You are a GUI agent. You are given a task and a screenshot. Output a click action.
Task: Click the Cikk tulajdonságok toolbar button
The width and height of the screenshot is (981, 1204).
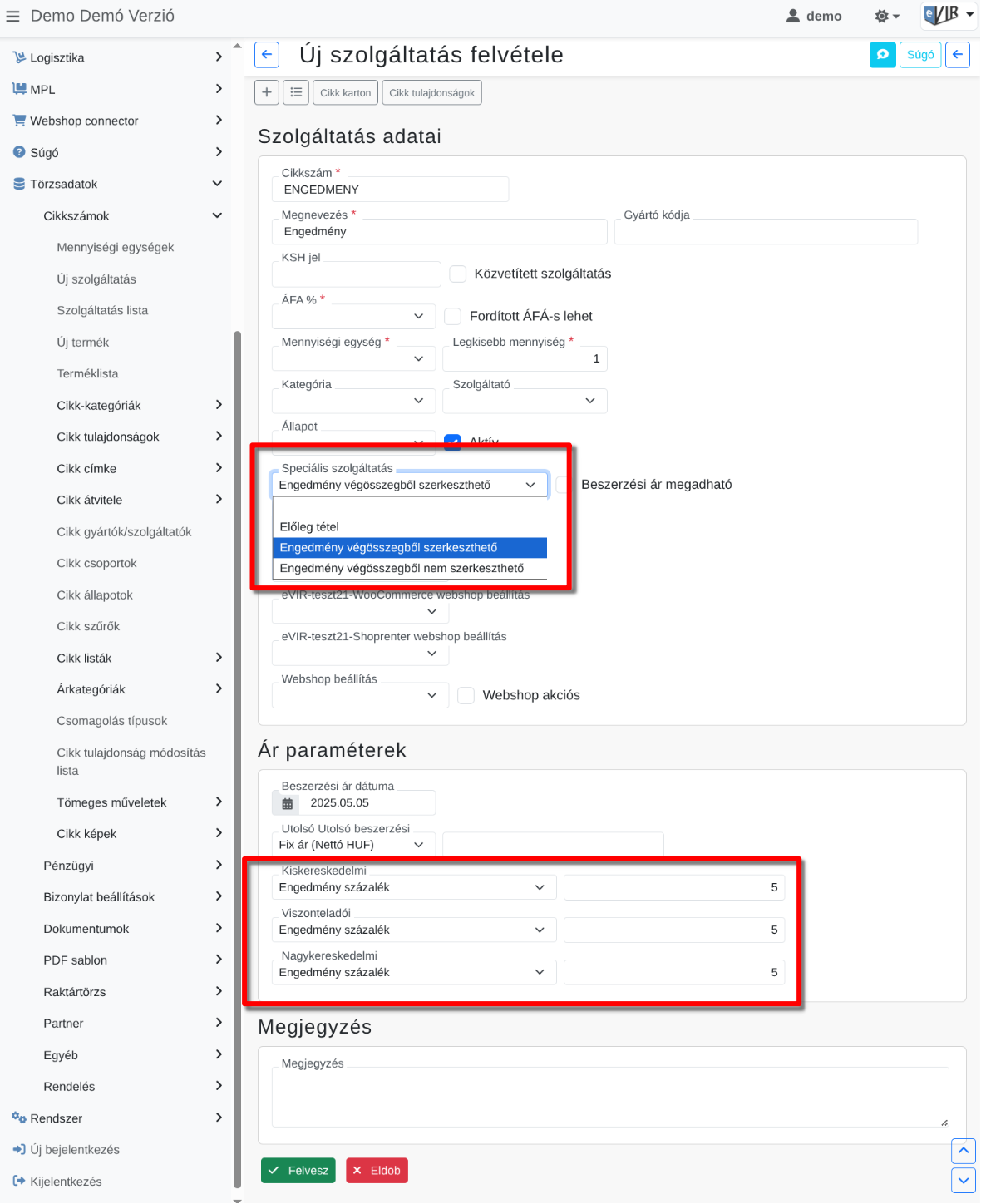coord(431,92)
